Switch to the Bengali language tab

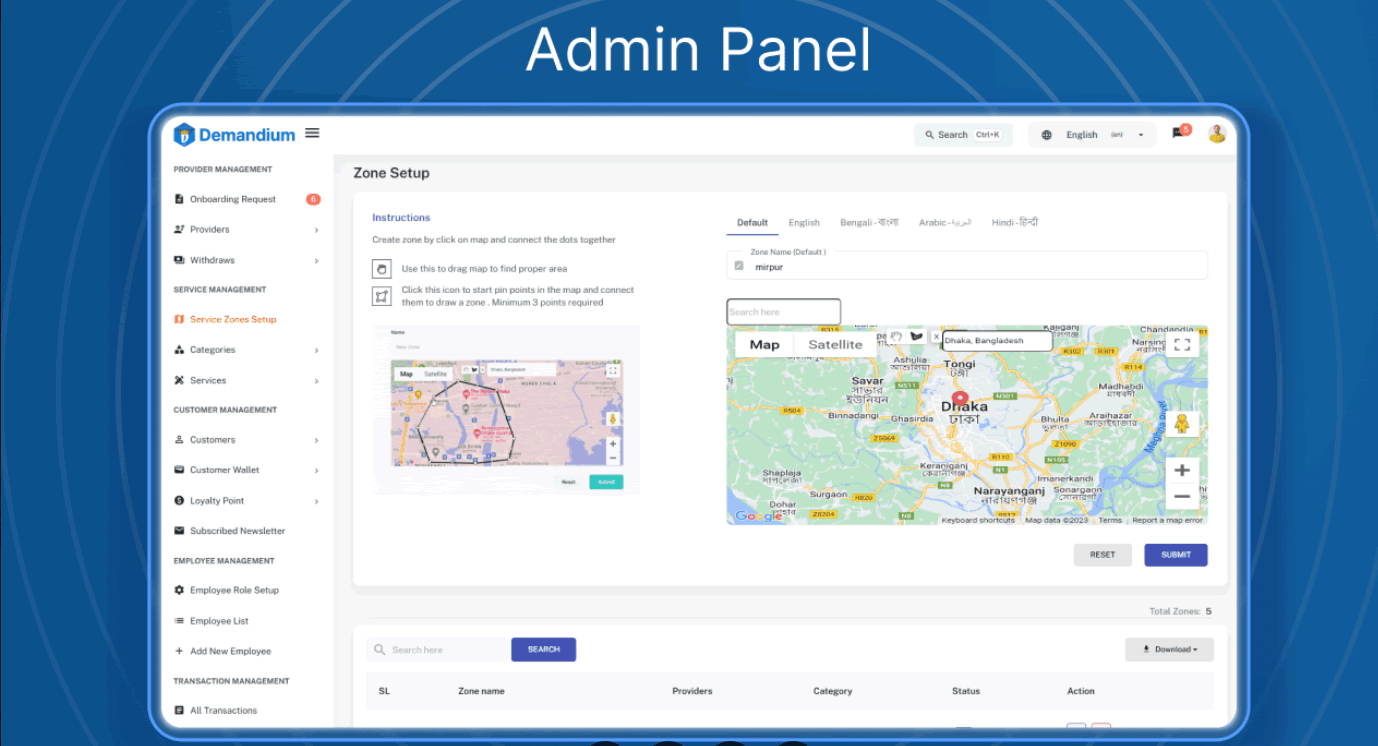click(868, 223)
